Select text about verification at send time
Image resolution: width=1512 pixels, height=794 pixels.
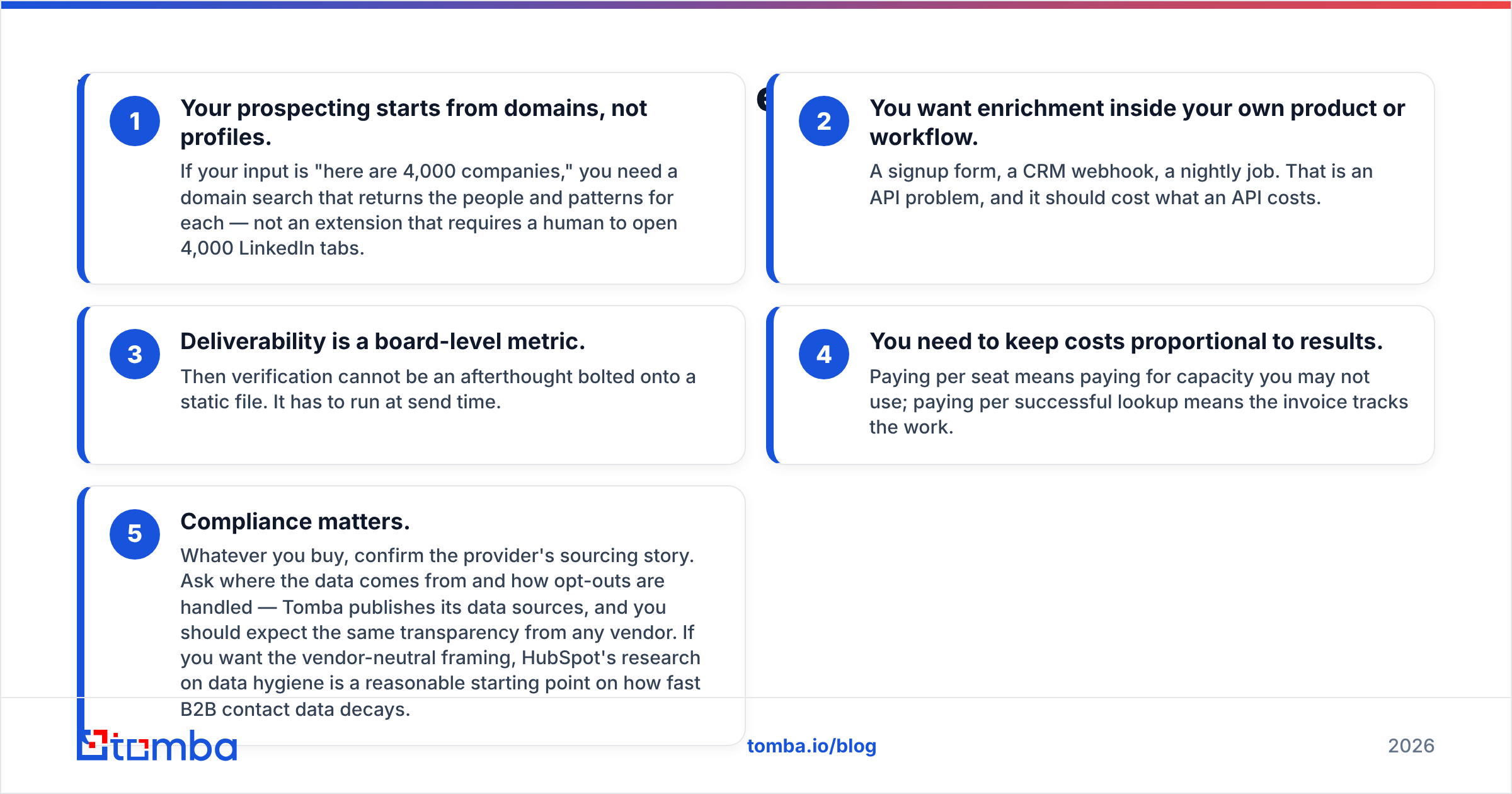(x=438, y=389)
